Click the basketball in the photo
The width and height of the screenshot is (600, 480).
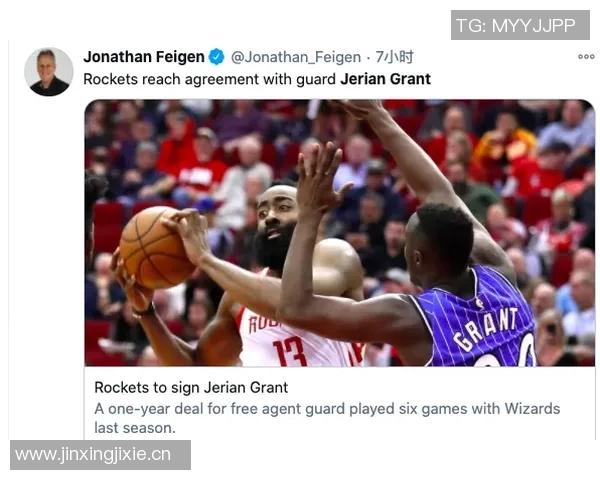tap(156, 247)
